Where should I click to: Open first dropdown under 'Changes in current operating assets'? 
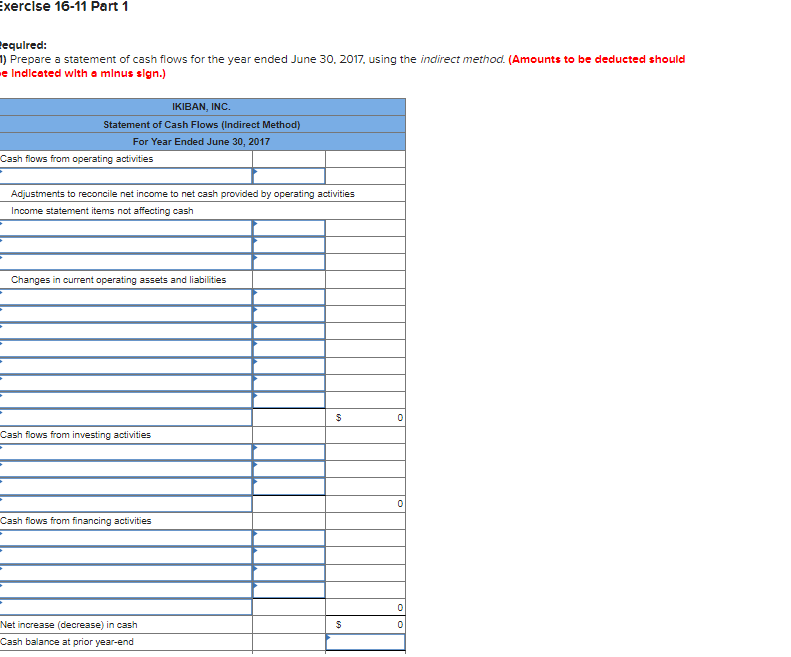pyautogui.click(x=126, y=297)
